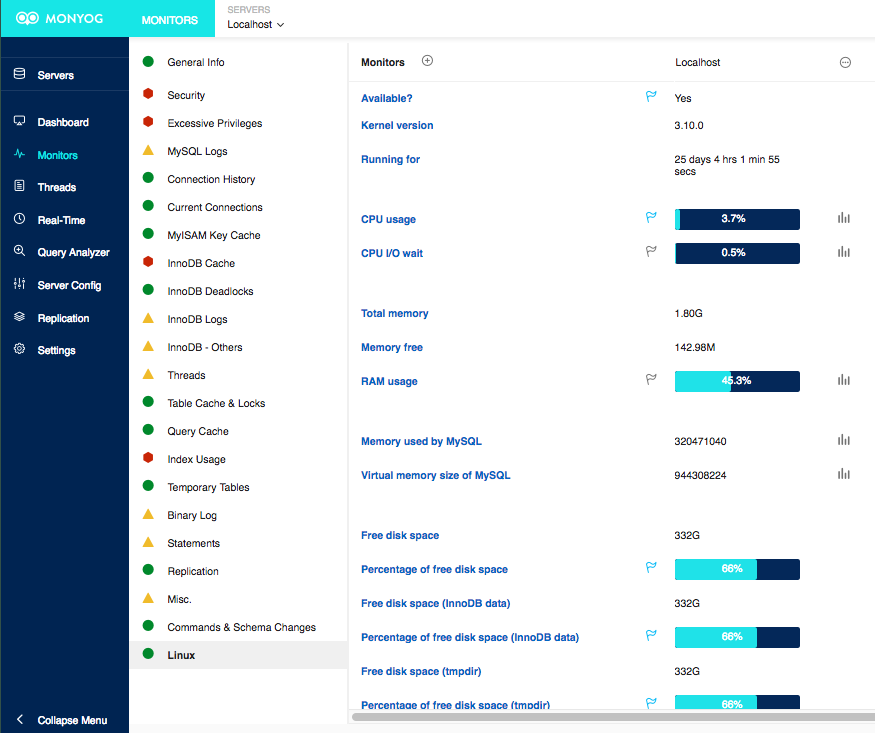
Task: Select the Linux monitor group
Action: click(x=239, y=655)
